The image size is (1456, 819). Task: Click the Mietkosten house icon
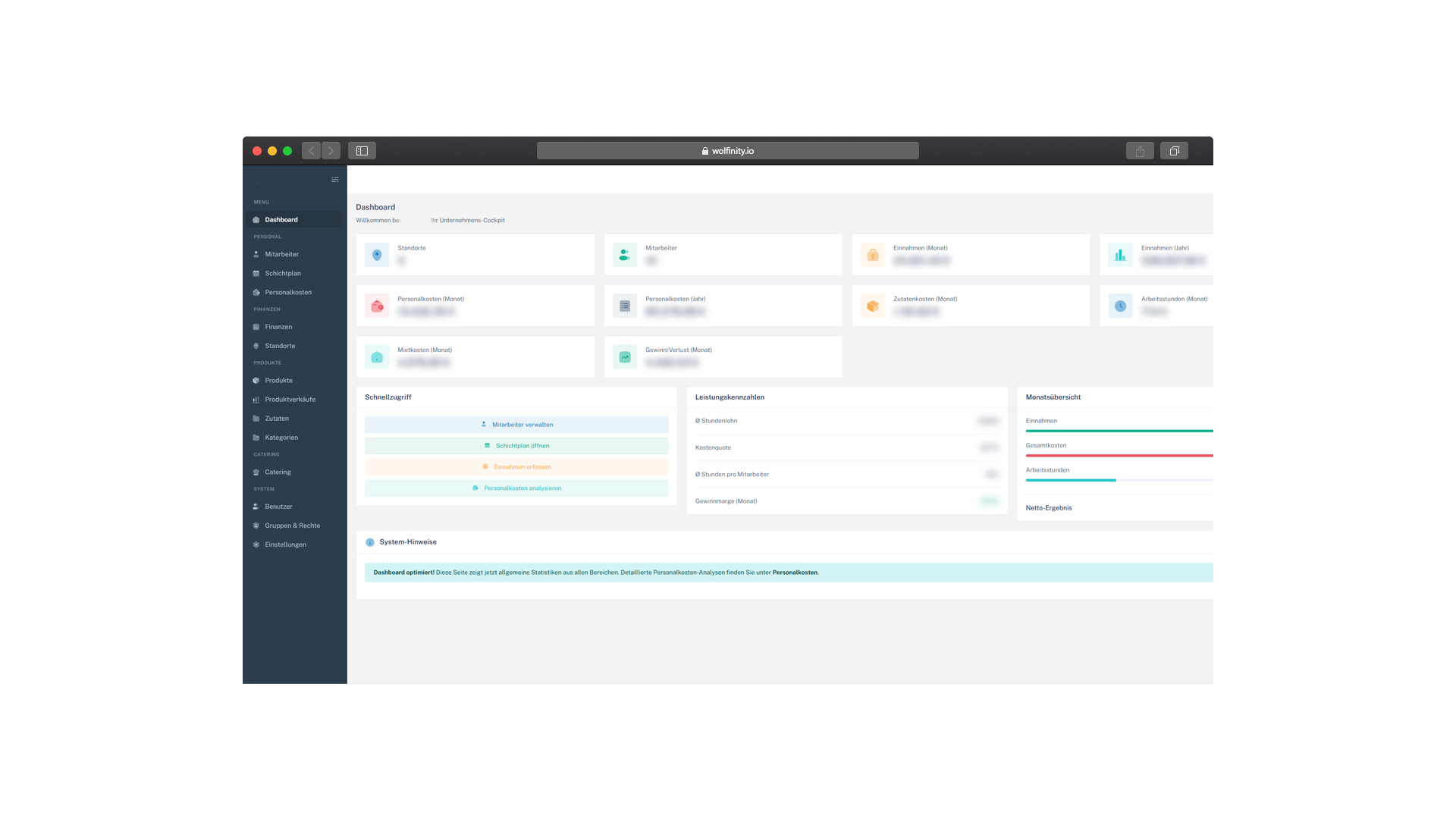(377, 356)
